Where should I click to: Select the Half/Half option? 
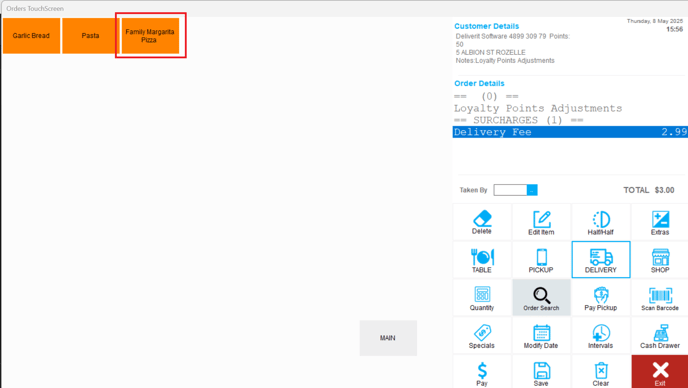pyautogui.click(x=601, y=222)
